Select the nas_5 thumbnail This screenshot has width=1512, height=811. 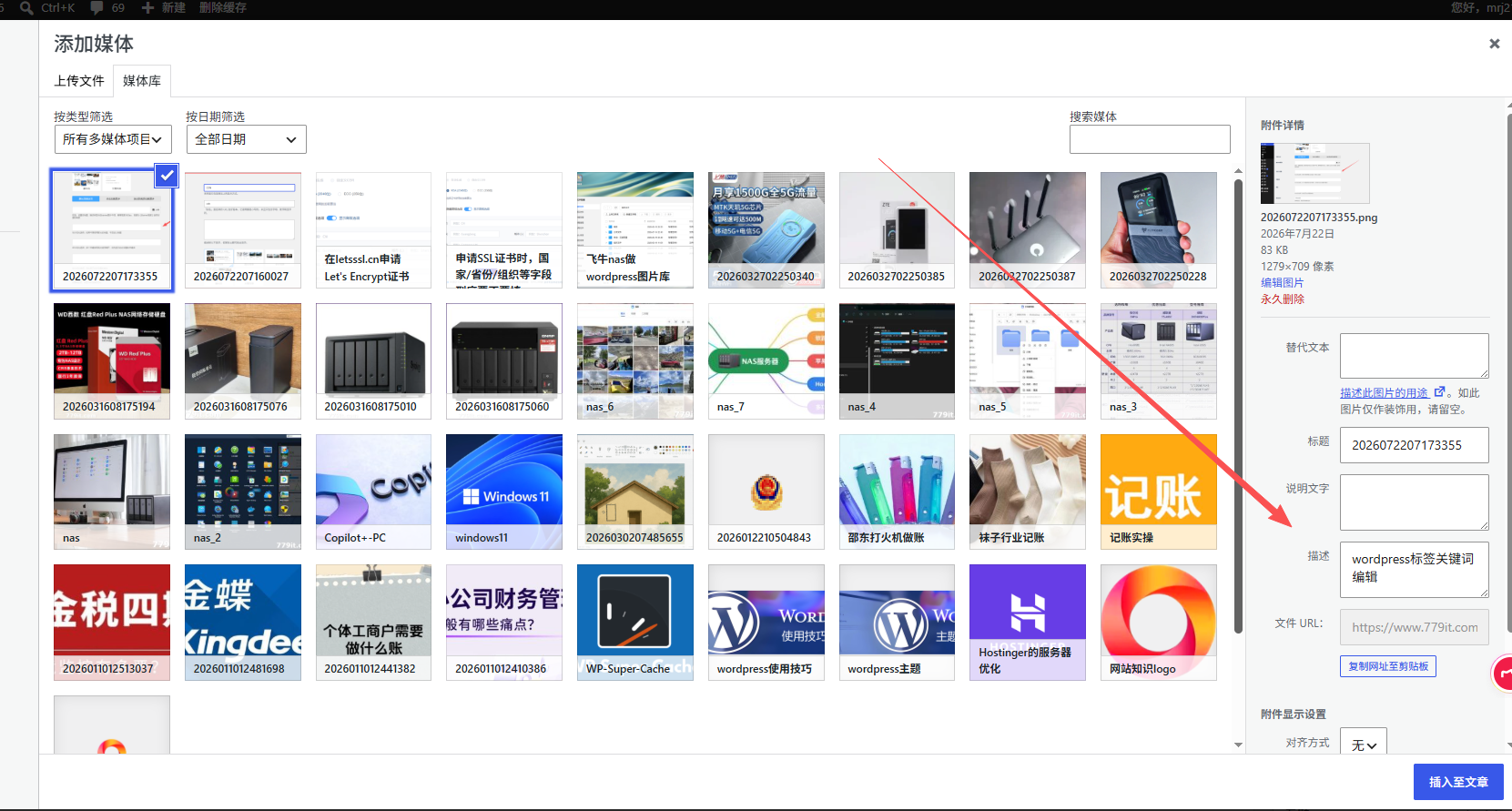[x=1028, y=361]
